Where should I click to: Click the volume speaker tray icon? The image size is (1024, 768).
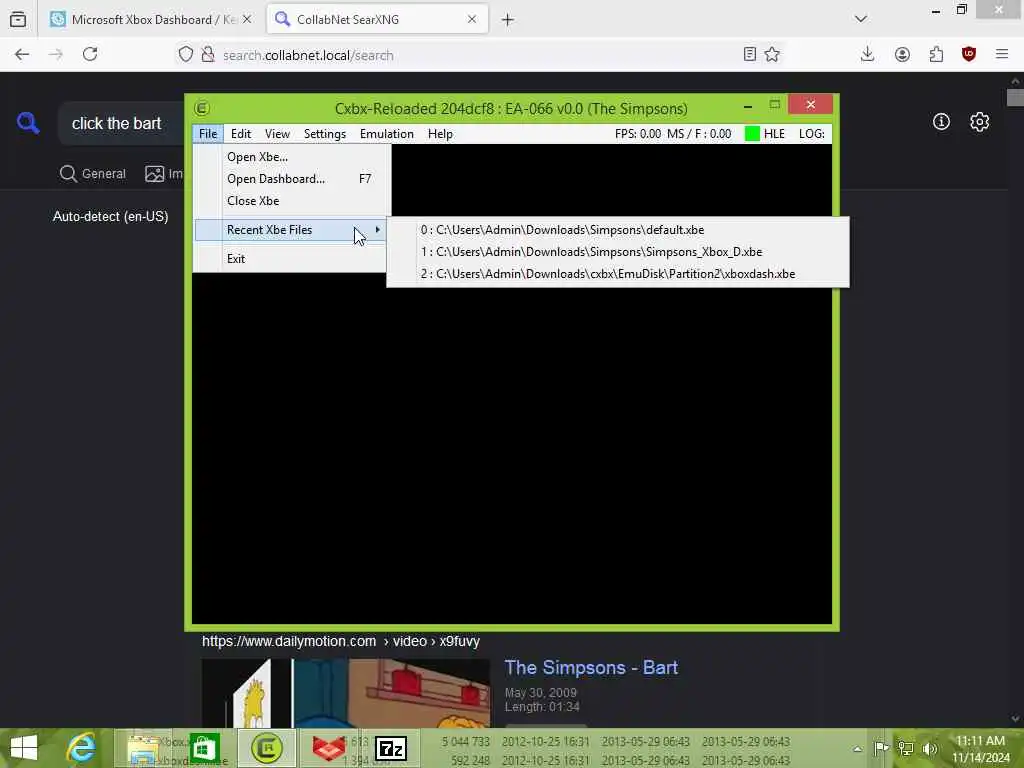click(x=929, y=748)
